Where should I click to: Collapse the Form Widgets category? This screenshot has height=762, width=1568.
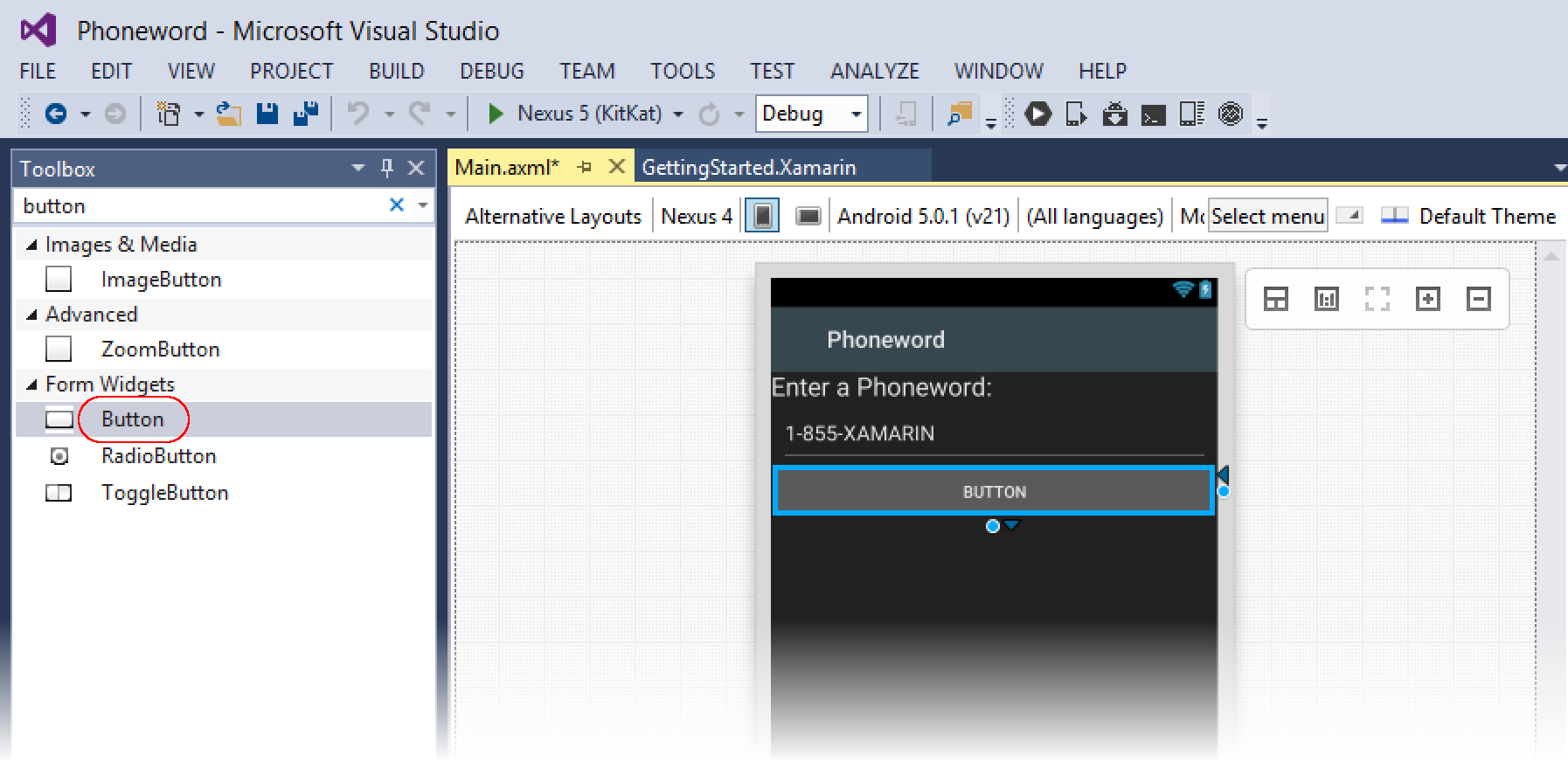(32, 384)
